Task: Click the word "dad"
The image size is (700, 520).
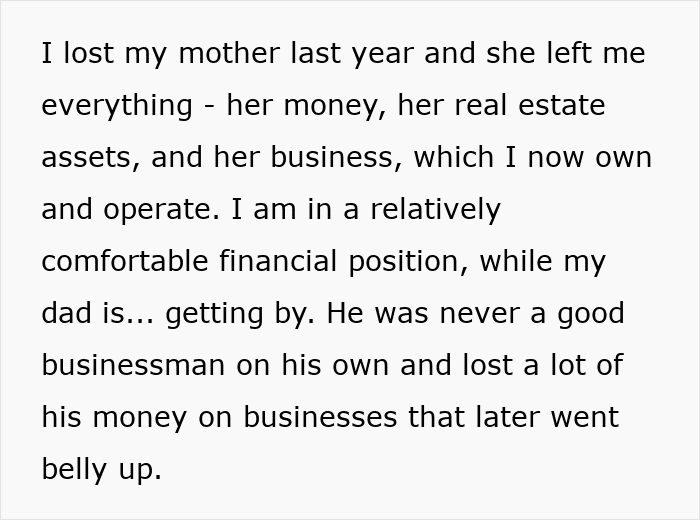Action: pyautogui.click(x=67, y=314)
